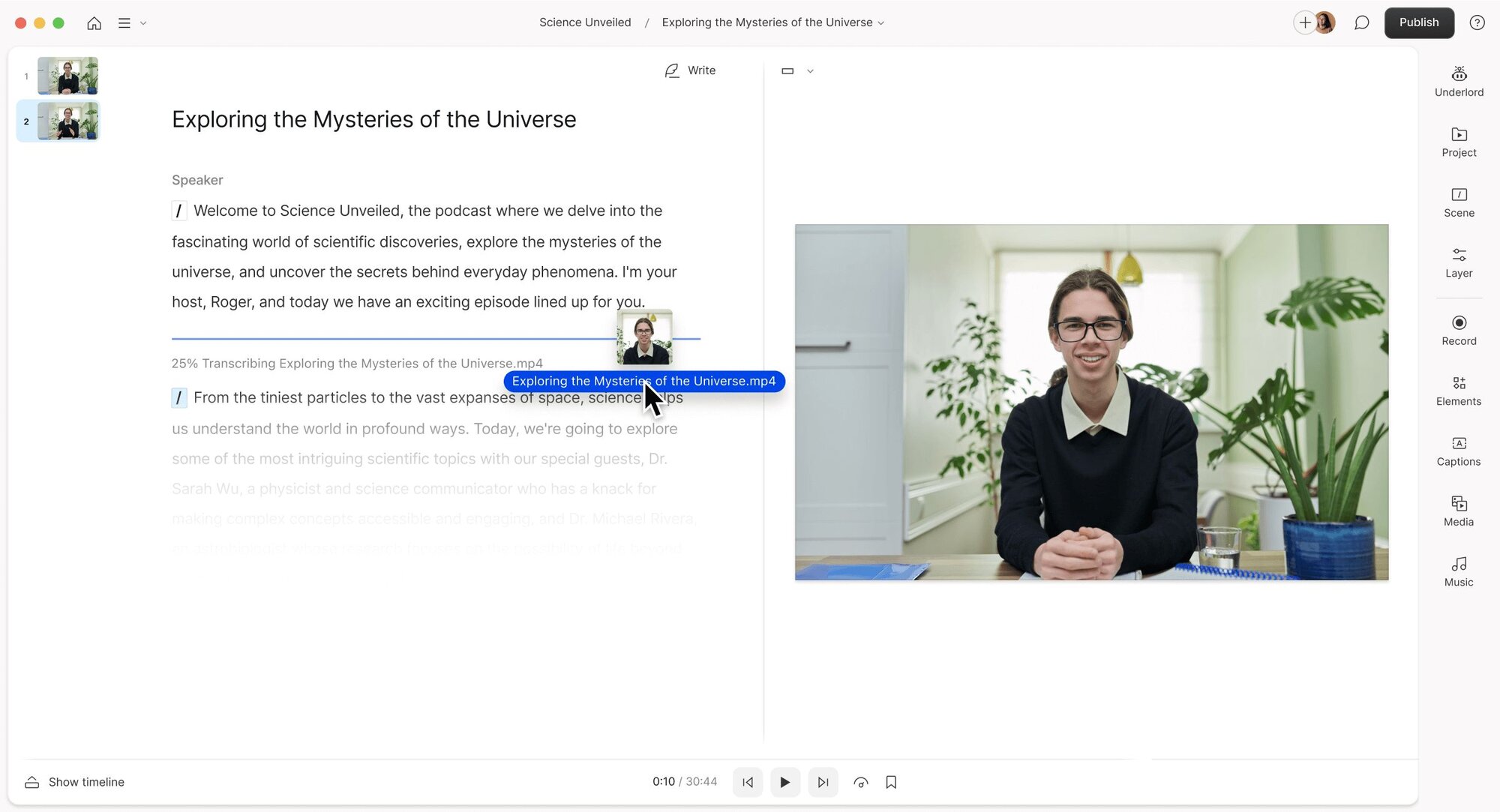
Task: Publish the project
Action: (x=1418, y=22)
